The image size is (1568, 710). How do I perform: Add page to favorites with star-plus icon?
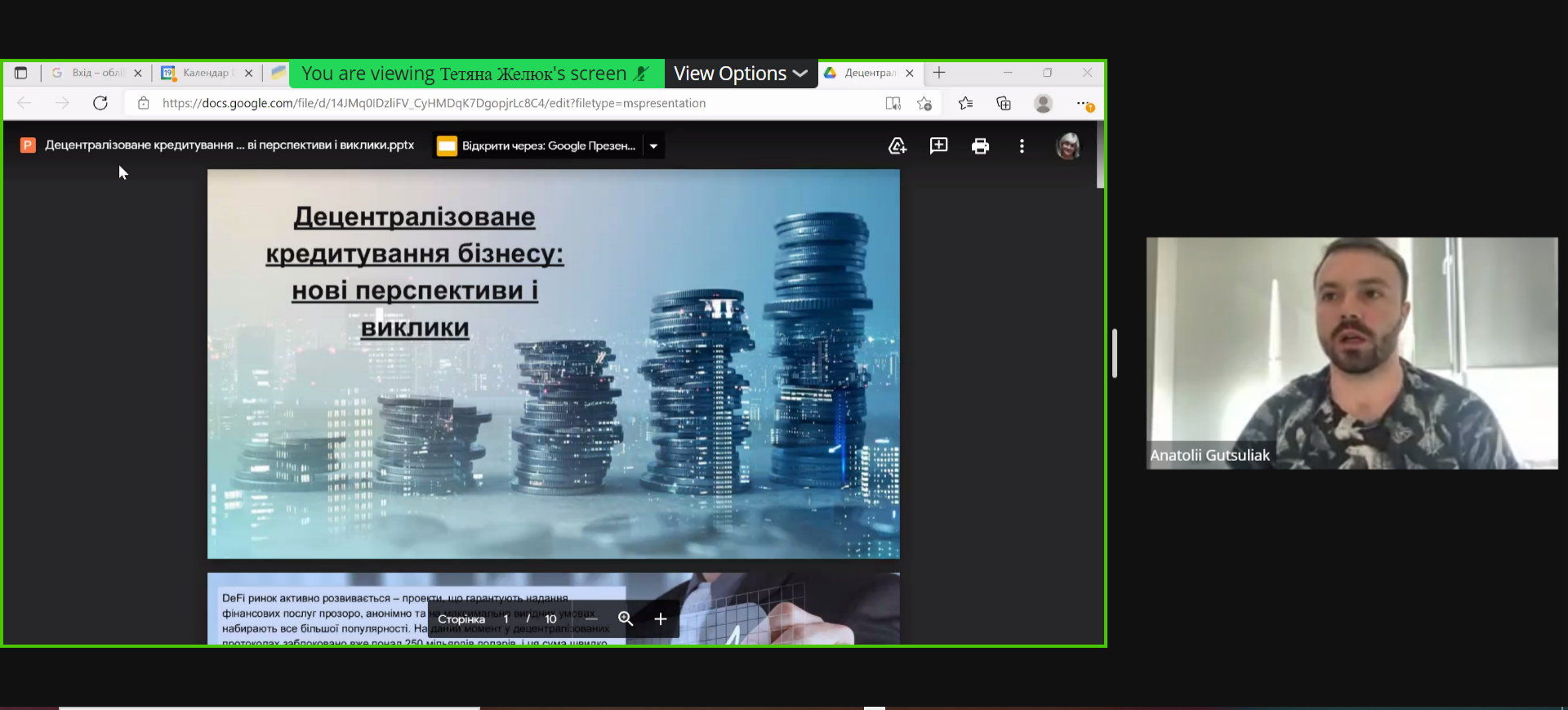click(x=924, y=103)
